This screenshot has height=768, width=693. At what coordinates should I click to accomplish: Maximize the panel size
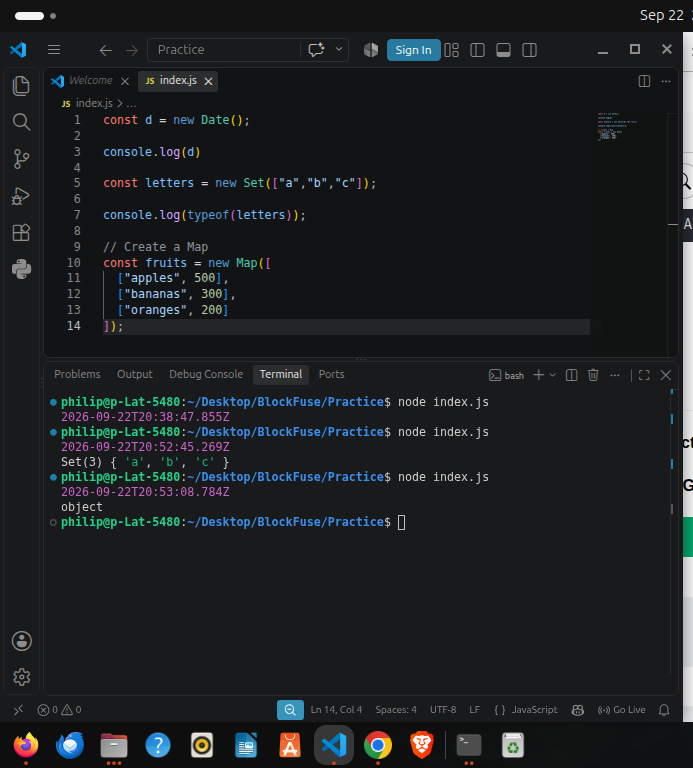644,375
